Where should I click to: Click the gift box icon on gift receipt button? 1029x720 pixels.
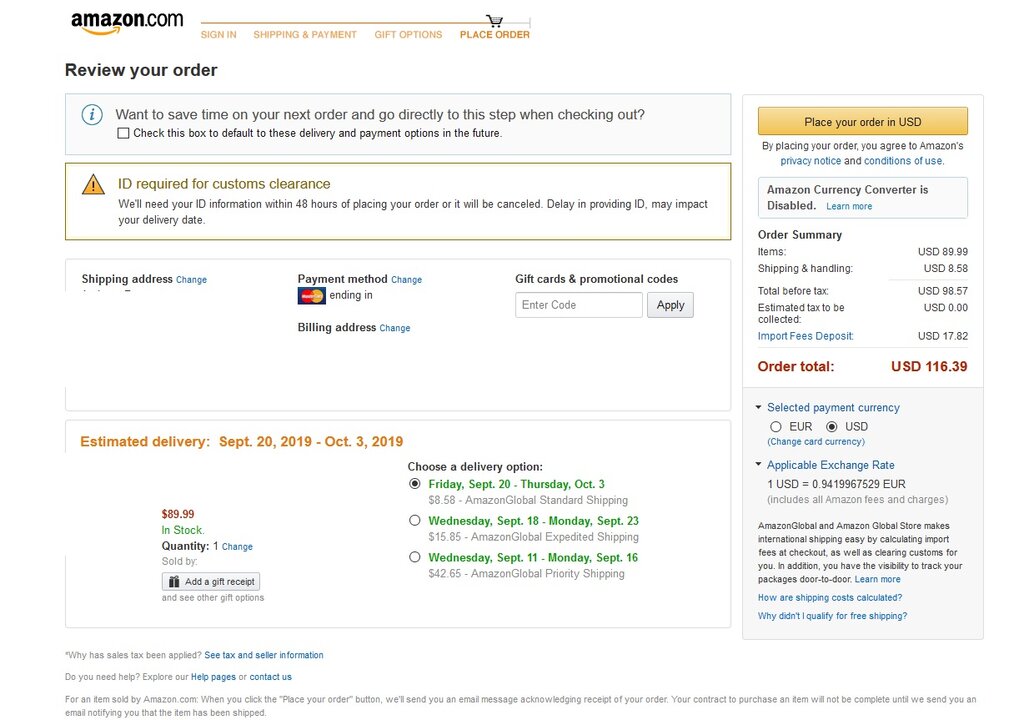point(174,582)
